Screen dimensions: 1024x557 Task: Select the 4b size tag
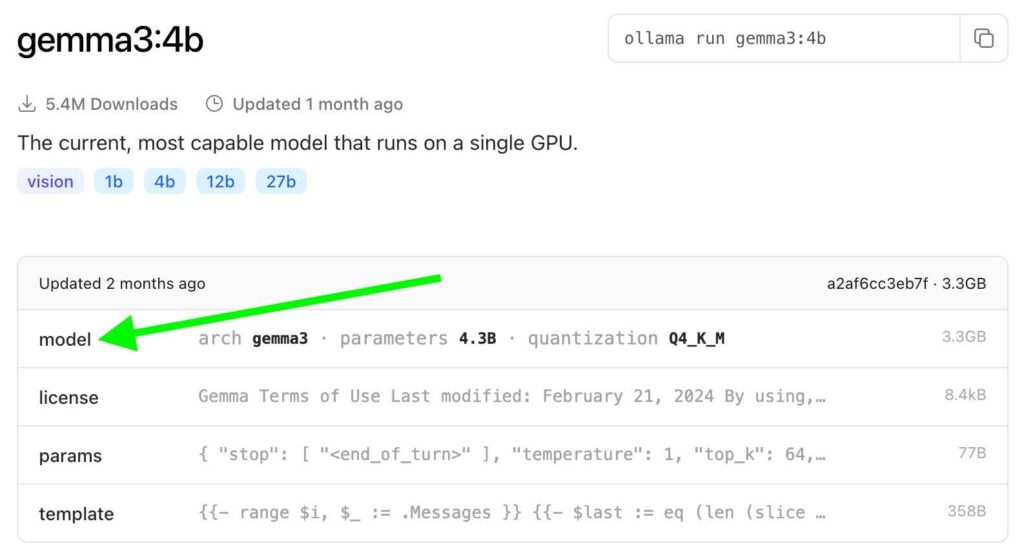click(165, 181)
